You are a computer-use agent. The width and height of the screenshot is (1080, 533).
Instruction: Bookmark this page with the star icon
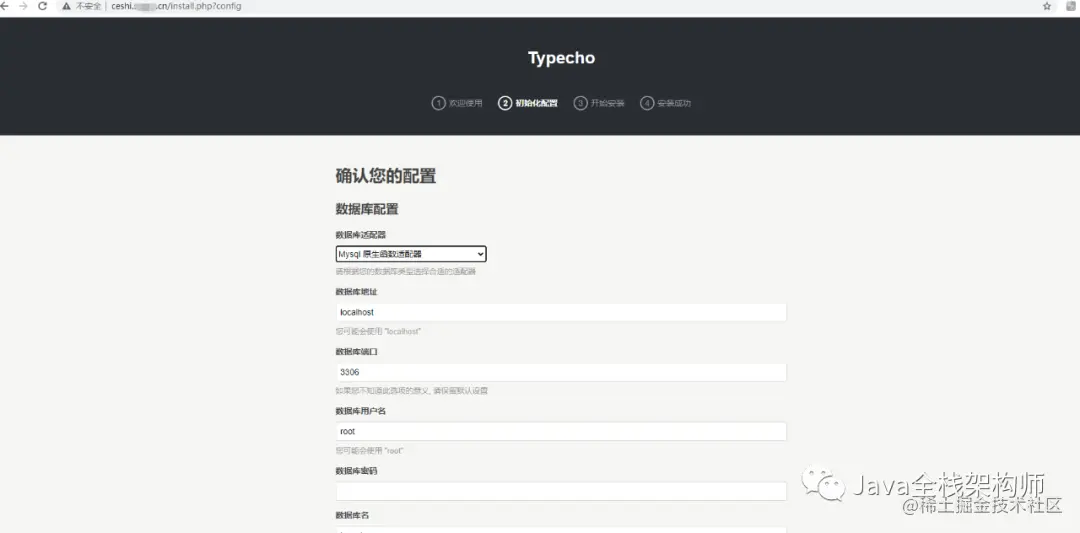[1047, 6]
